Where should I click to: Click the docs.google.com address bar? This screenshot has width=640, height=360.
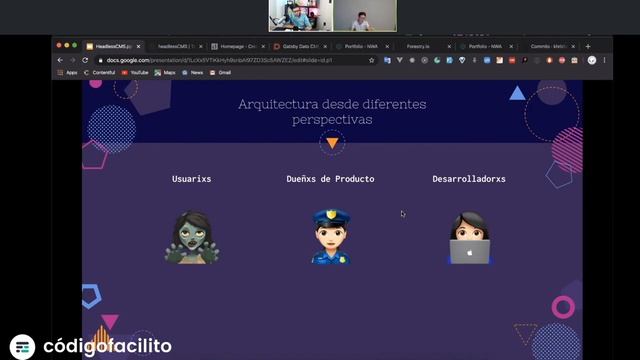tap(236, 60)
